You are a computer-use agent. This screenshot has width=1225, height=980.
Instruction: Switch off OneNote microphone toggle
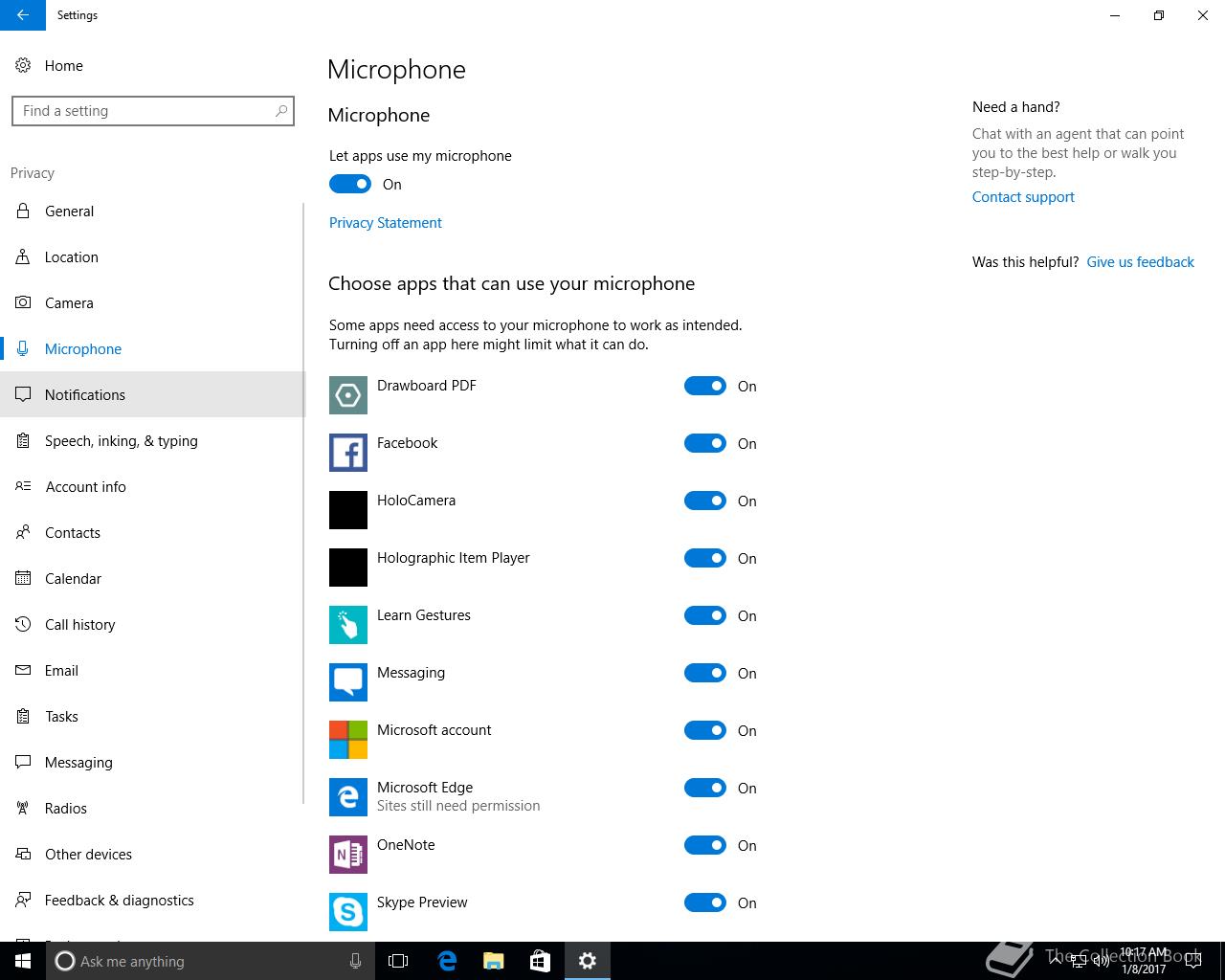pyautogui.click(x=705, y=845)
